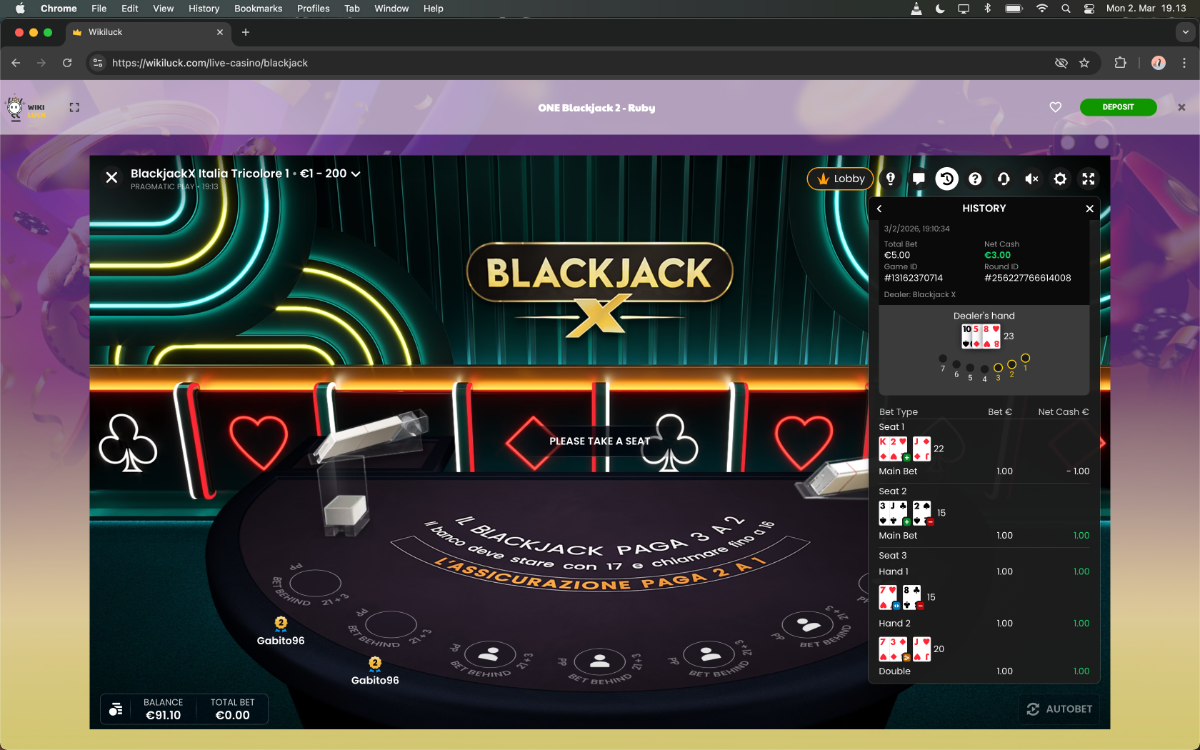Close the History panel

(1089, 209)
